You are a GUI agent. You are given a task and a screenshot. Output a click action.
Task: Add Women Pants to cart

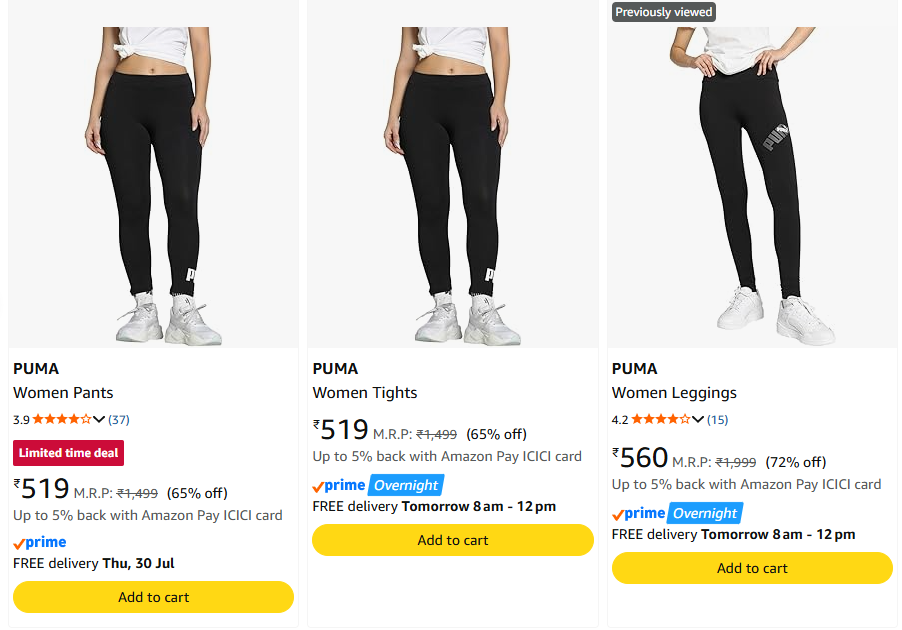coord(154,597)
